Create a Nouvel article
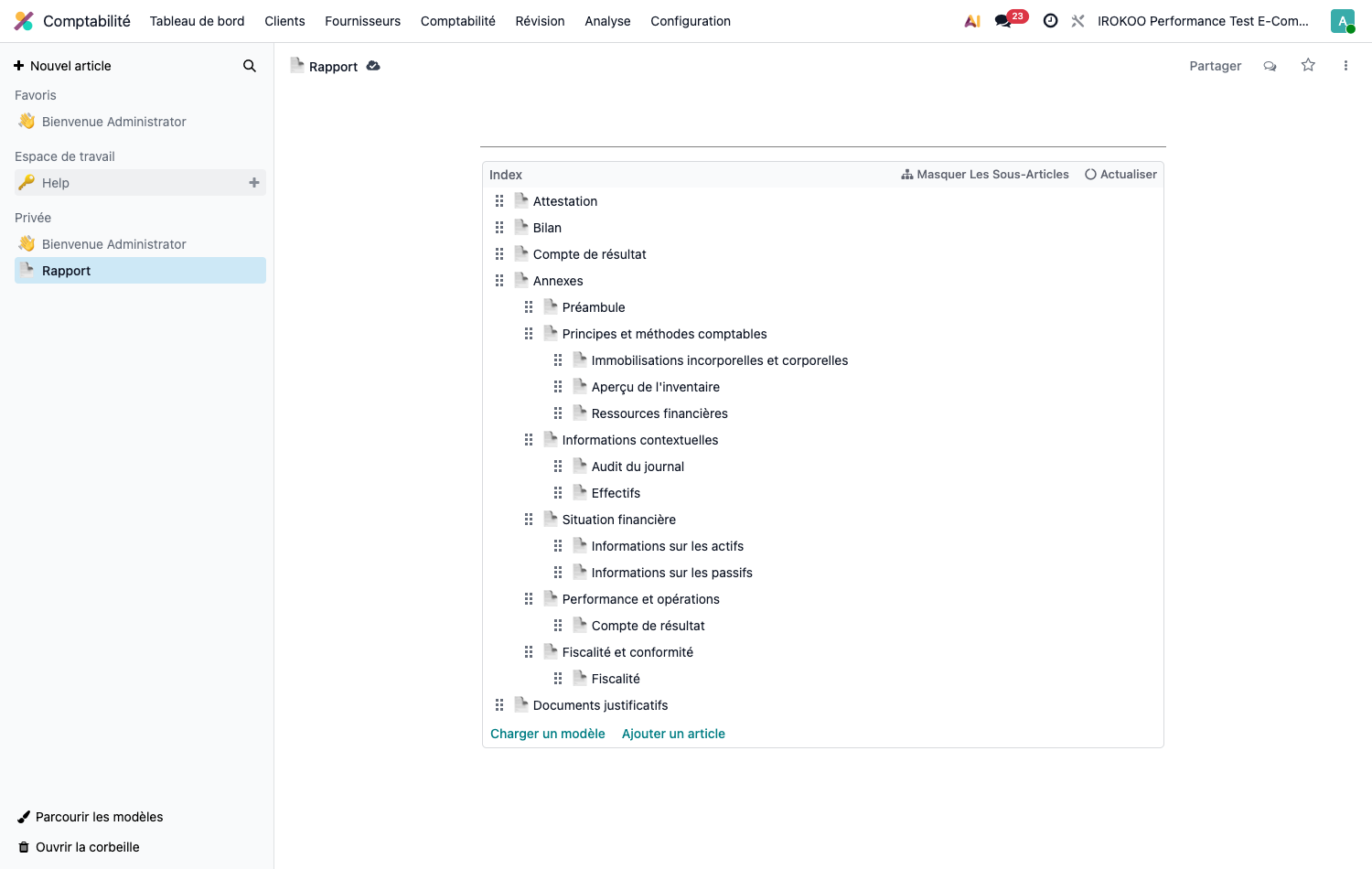The image size is (1372, 869). pyautogui.click(x=62, y=66)
